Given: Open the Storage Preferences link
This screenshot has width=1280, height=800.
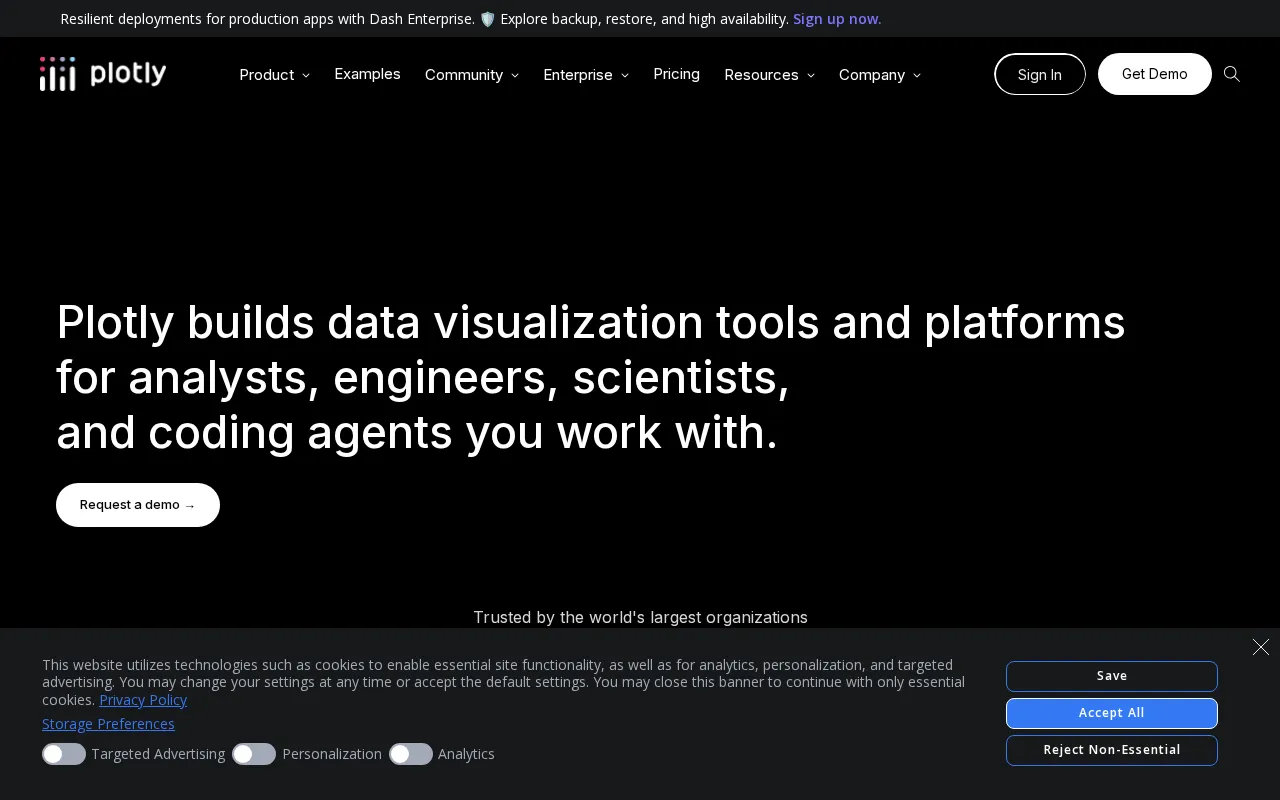Looking at the screenshot, I should [x=108, y=724].
